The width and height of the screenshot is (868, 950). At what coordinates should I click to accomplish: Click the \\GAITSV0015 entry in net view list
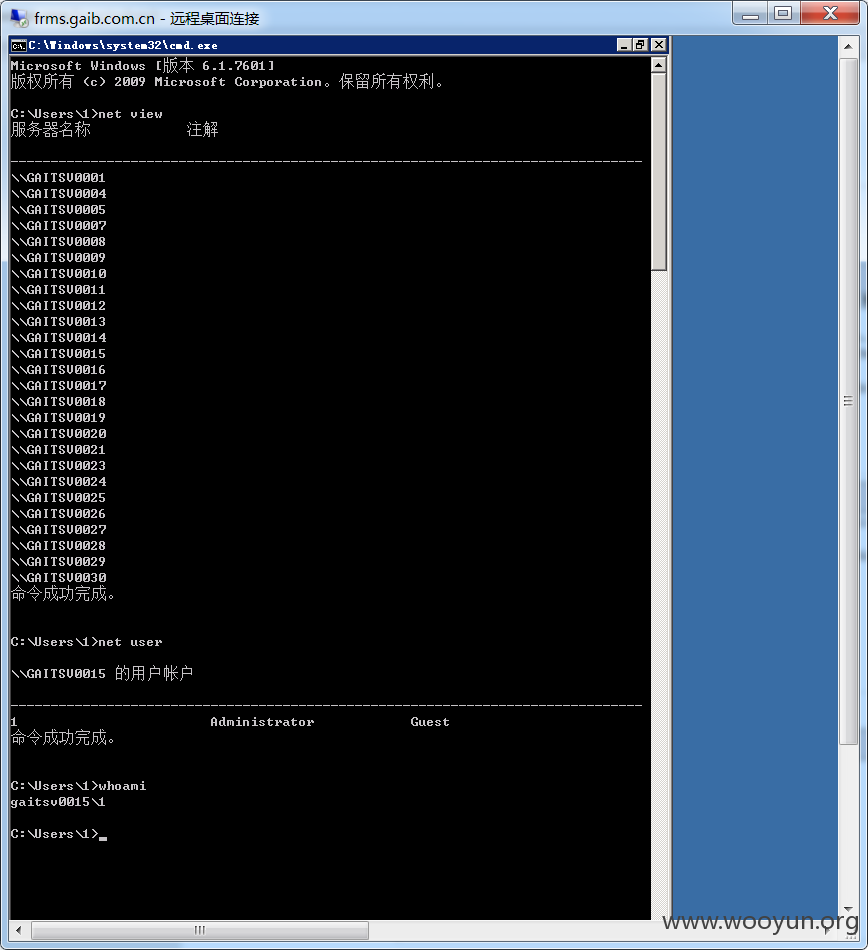tap(58, 354)
